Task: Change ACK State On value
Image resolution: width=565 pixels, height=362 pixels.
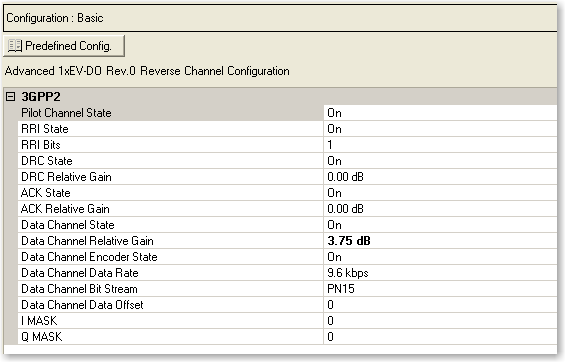Action: (440, 193)
